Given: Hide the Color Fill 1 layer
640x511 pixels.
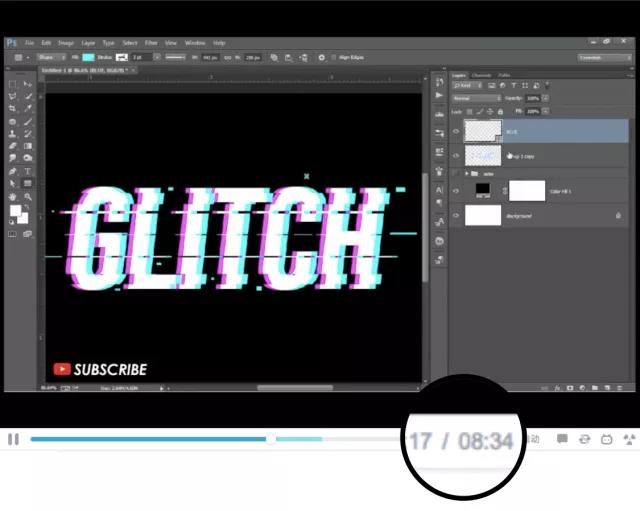Looking at the screenshot, I should tap(456, 191).
